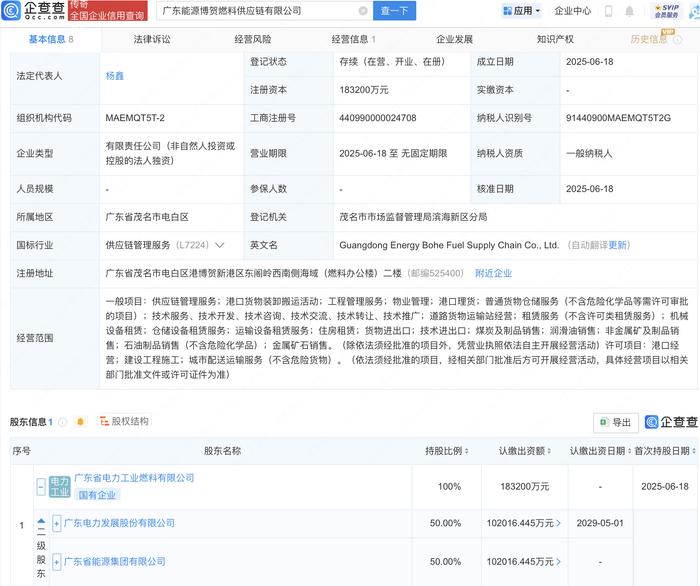Switch to the 历史信息 tab
The width and height of the screenshot is (700, 586).
click(x=649, y=40)
